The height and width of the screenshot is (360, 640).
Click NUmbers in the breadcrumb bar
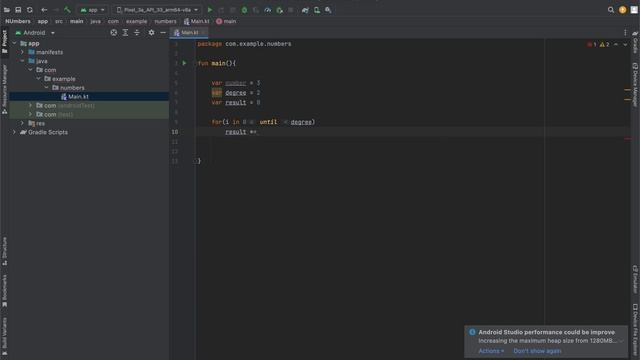pos(18,21)
